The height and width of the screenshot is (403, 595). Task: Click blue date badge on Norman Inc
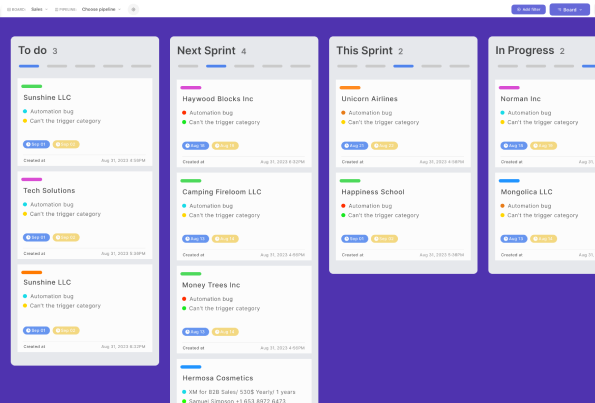[x=514, y=146]
